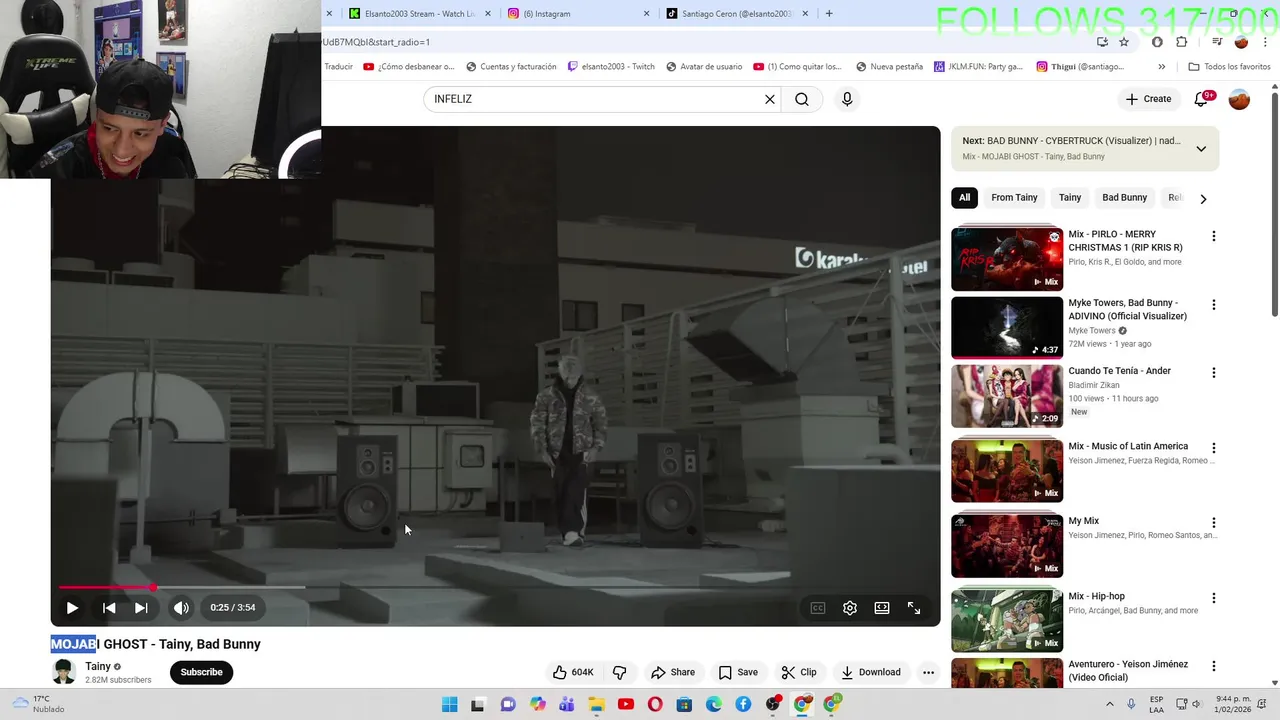Clear the search box with the X
1280x720 pixels.
coord(770,99)
